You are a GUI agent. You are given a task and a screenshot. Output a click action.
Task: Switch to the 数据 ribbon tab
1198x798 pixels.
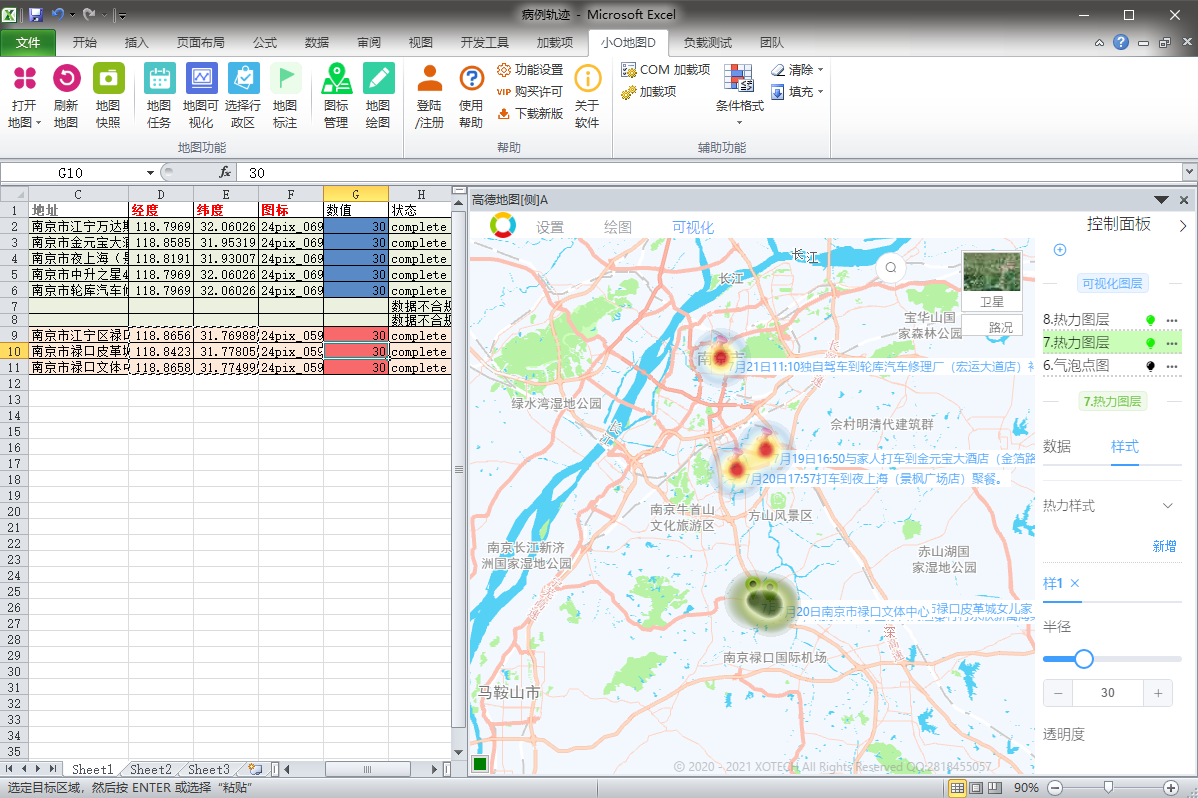click(316, 43)
